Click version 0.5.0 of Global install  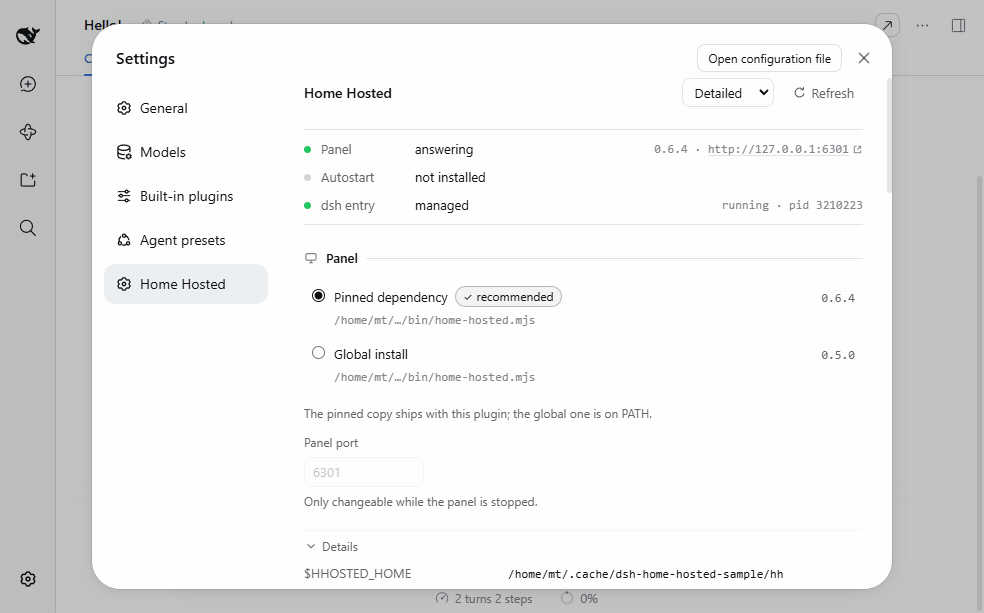(838, 355)
